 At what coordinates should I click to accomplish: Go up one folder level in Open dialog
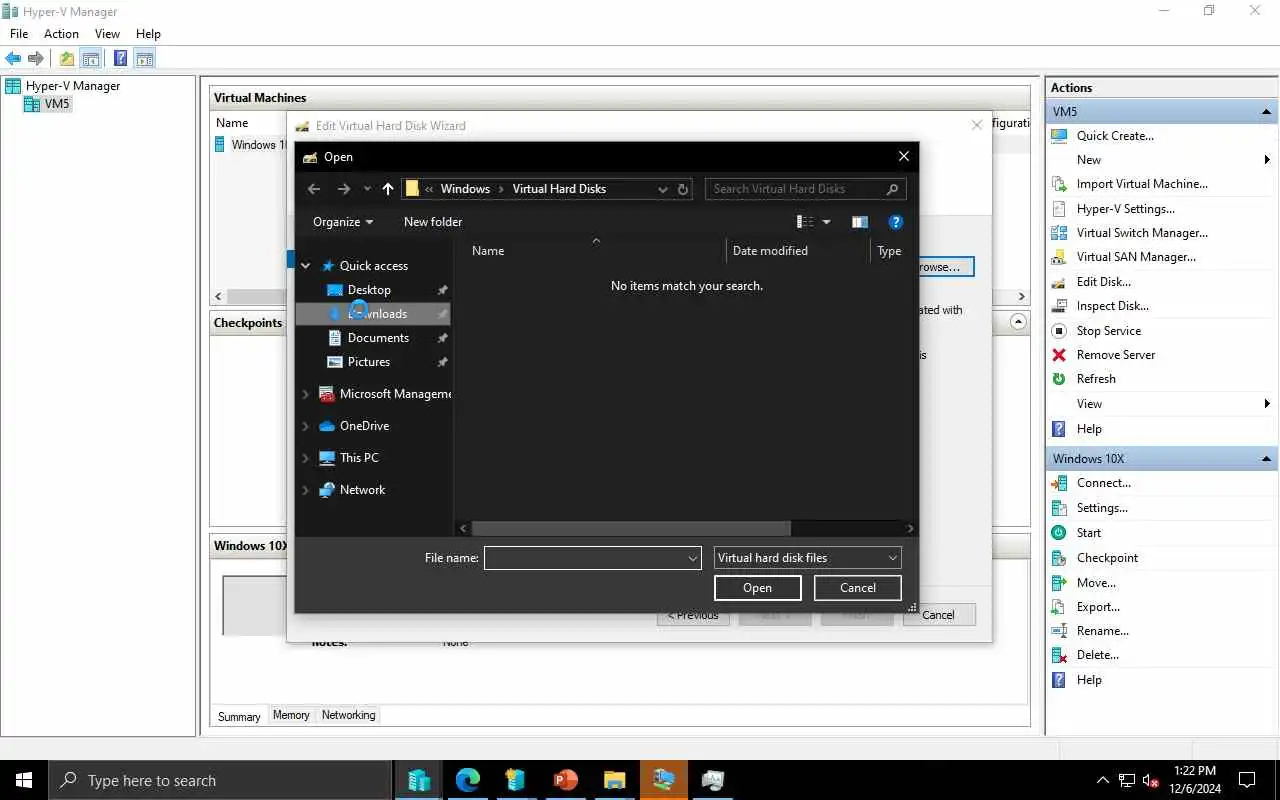pyautogui.click(x=388, y=189)
